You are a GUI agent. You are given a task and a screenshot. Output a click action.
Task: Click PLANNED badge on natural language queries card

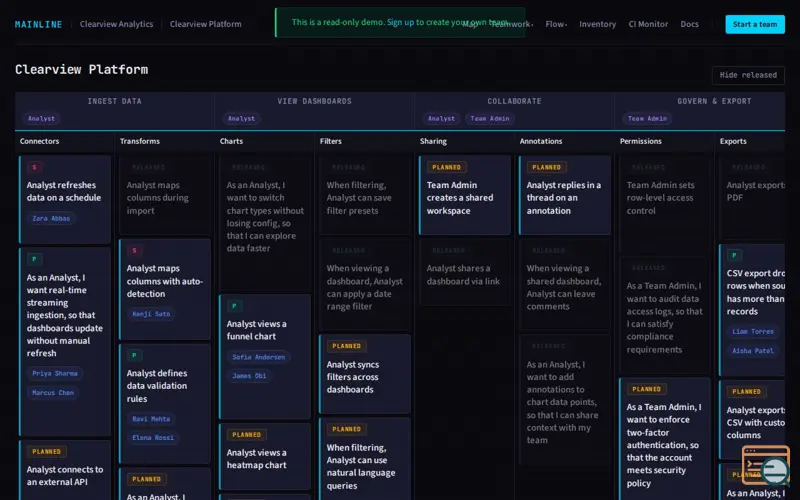coord(346,429)
